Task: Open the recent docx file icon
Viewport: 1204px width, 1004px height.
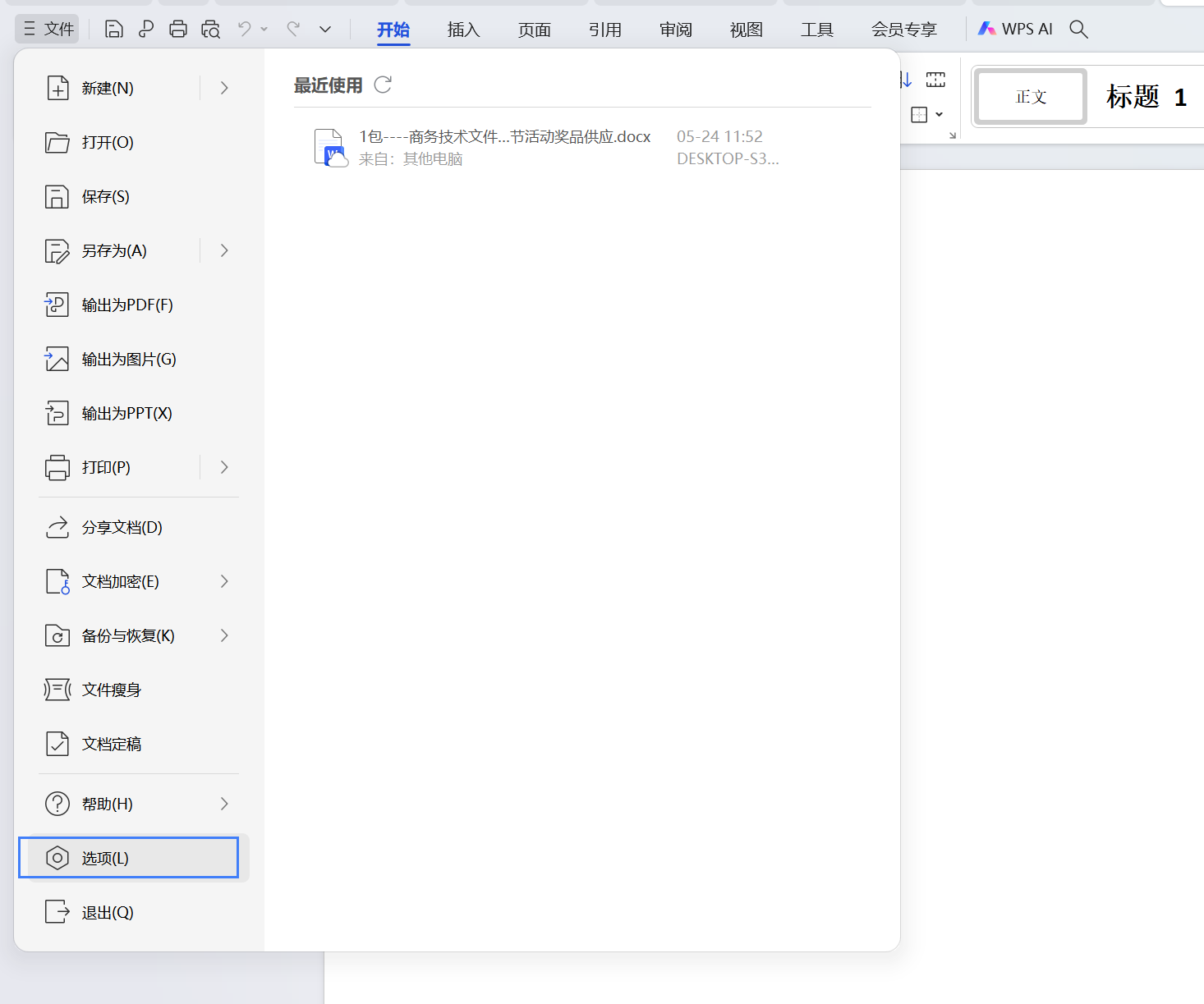Action: [x=331, y=148]
